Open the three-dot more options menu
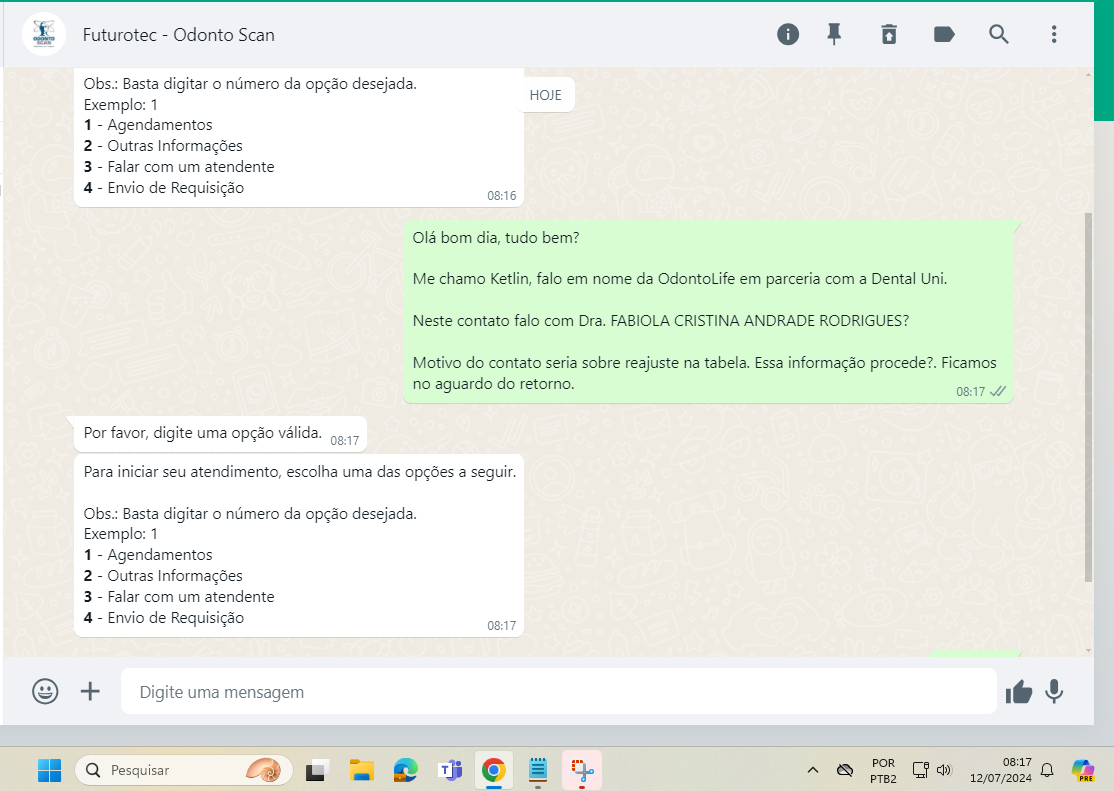This screenshot has height=791, width=1114. click(x=1054, y=34)
